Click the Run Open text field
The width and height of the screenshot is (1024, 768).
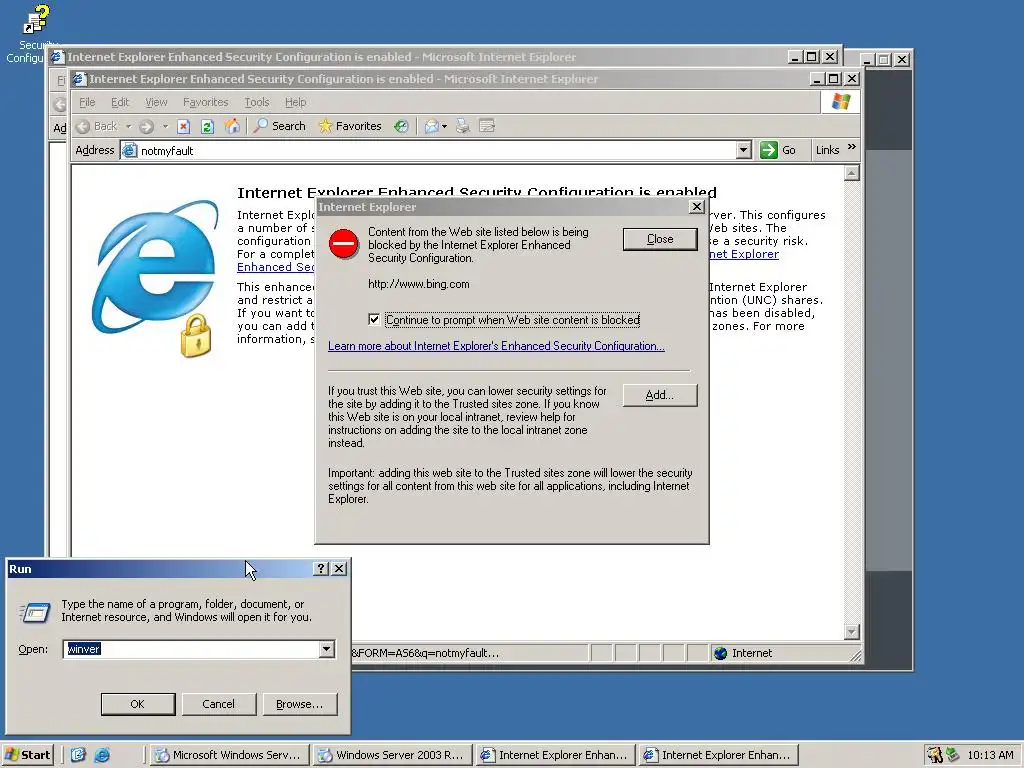click(x=191, y=649)
